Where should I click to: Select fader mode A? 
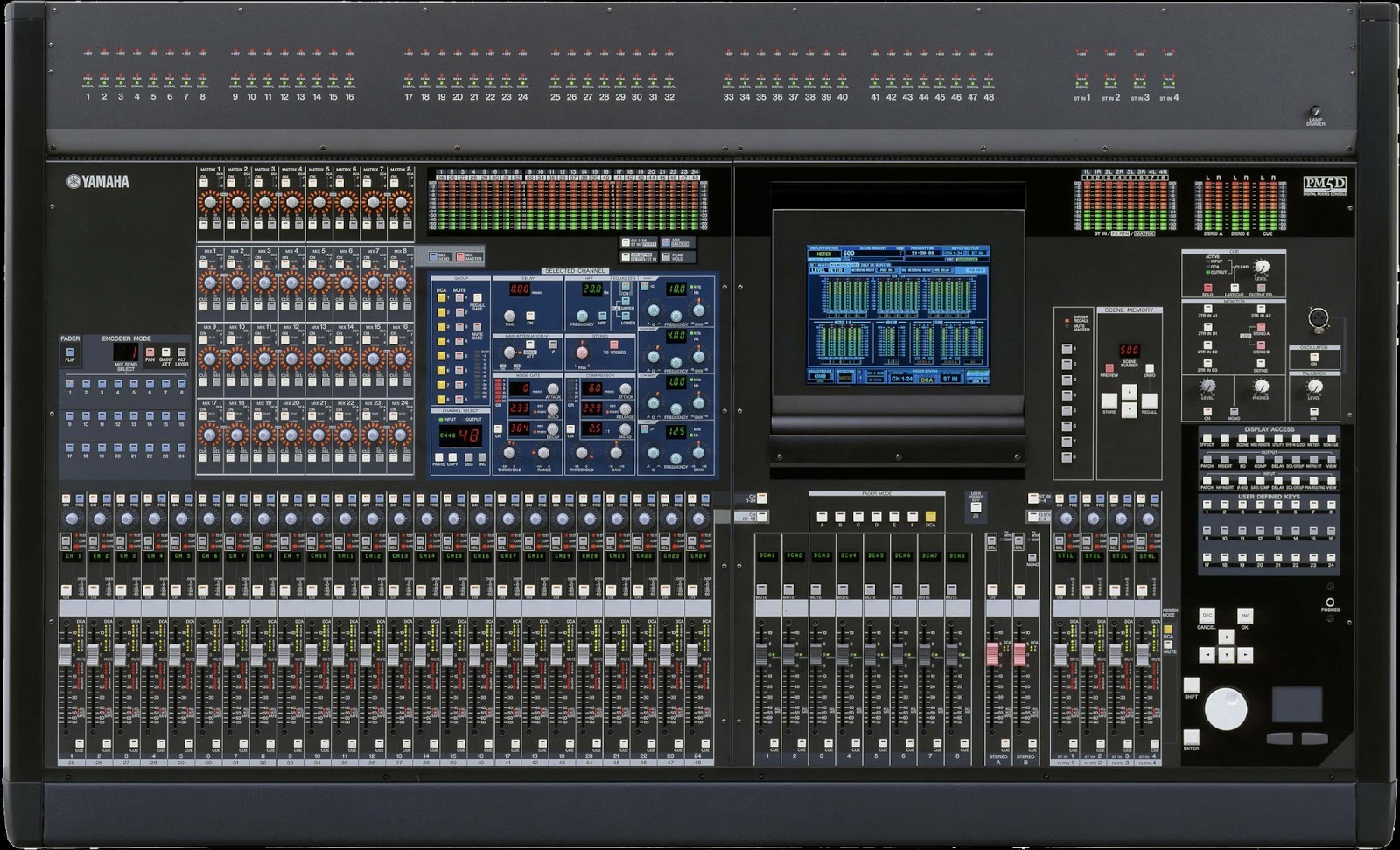[822, 517]
